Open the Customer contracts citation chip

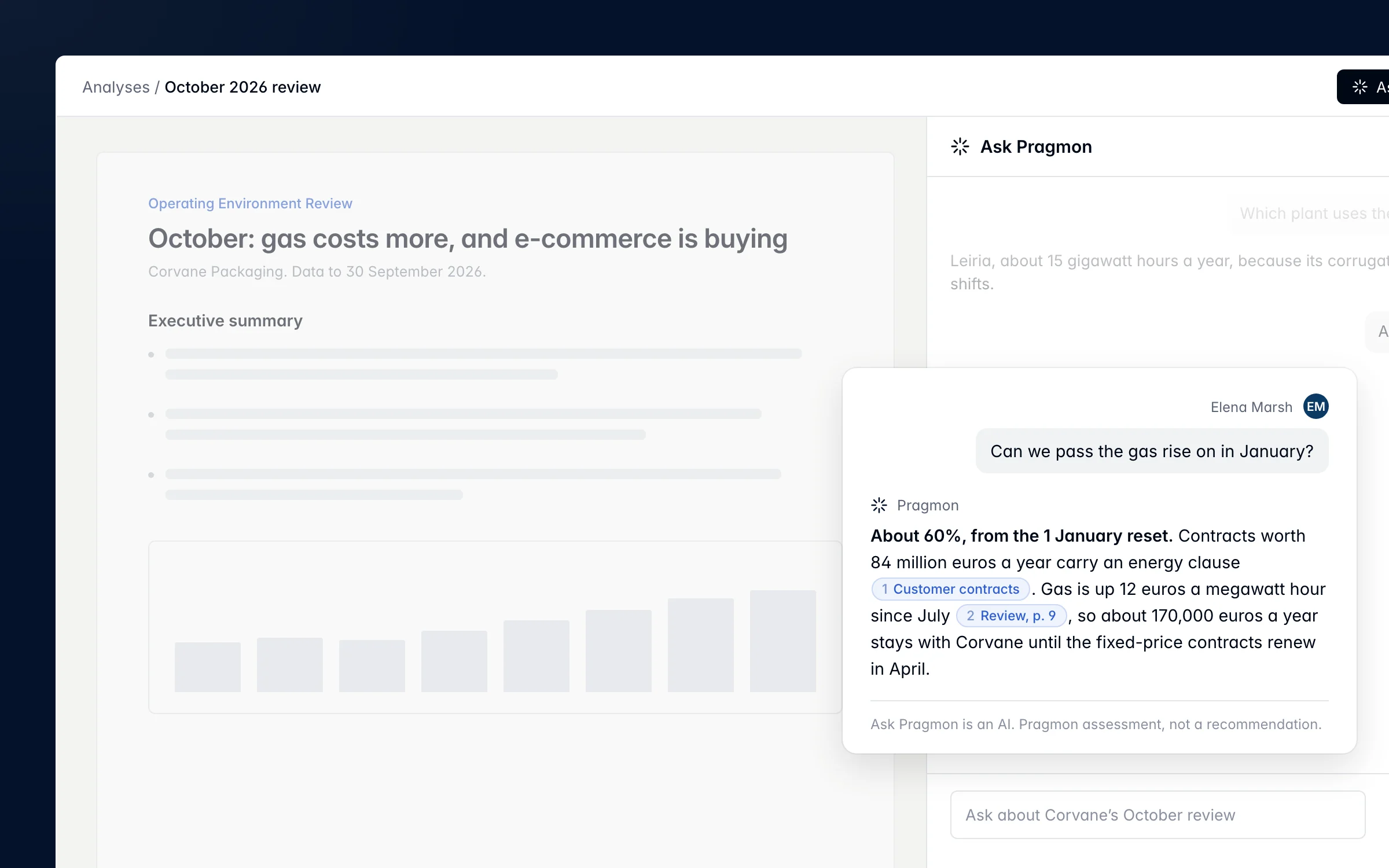[x=950, y=589]
